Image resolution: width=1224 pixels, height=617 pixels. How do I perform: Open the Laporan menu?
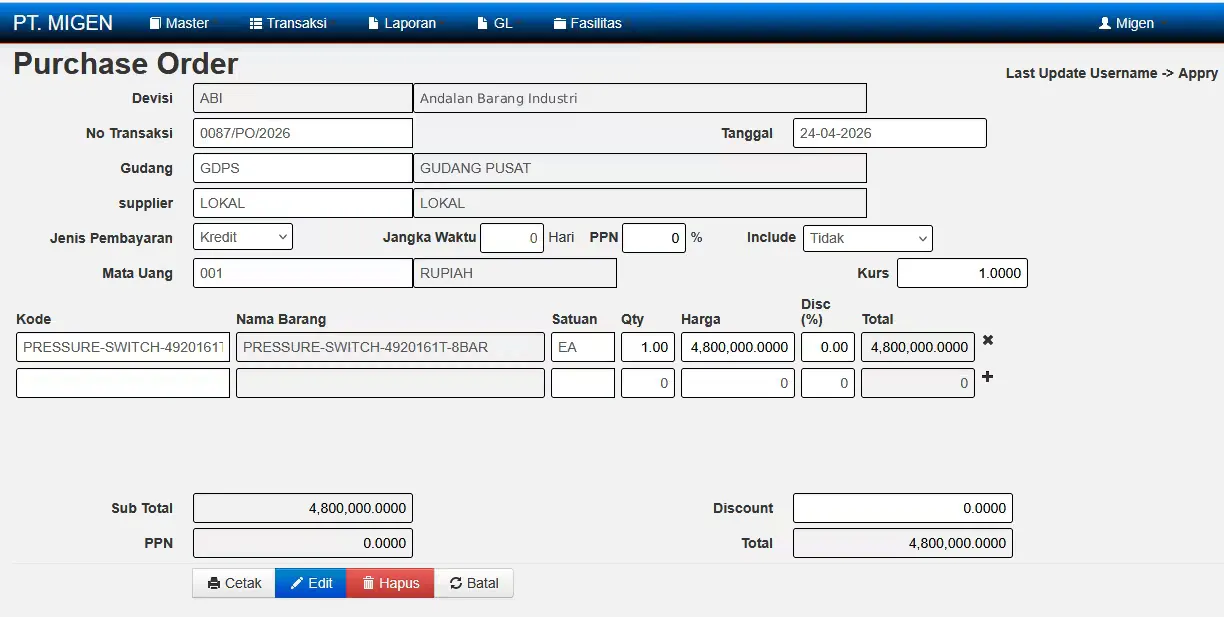[x=402, y=23]
